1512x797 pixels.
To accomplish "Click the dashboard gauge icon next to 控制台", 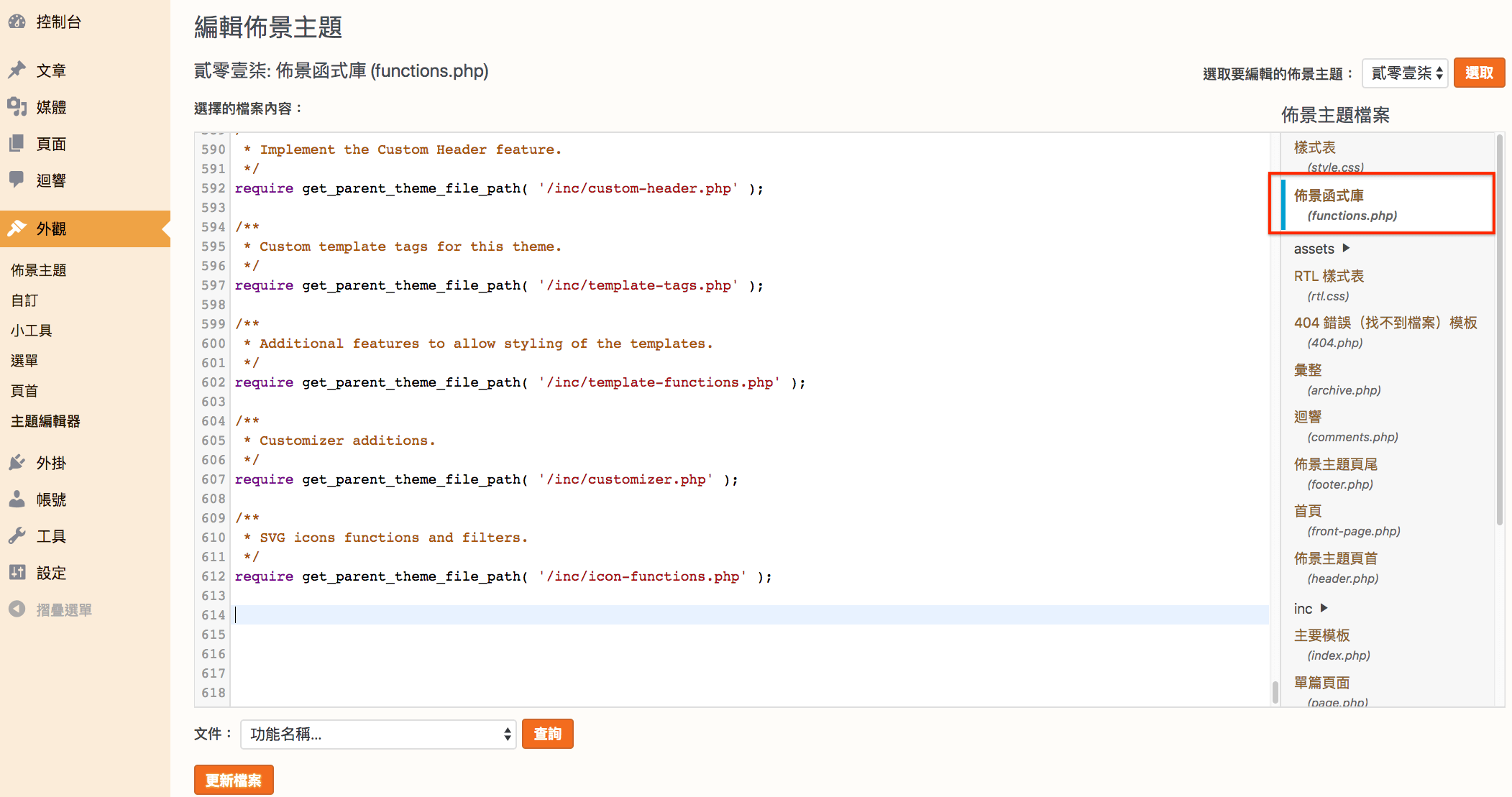I will (x=17, y=22).
